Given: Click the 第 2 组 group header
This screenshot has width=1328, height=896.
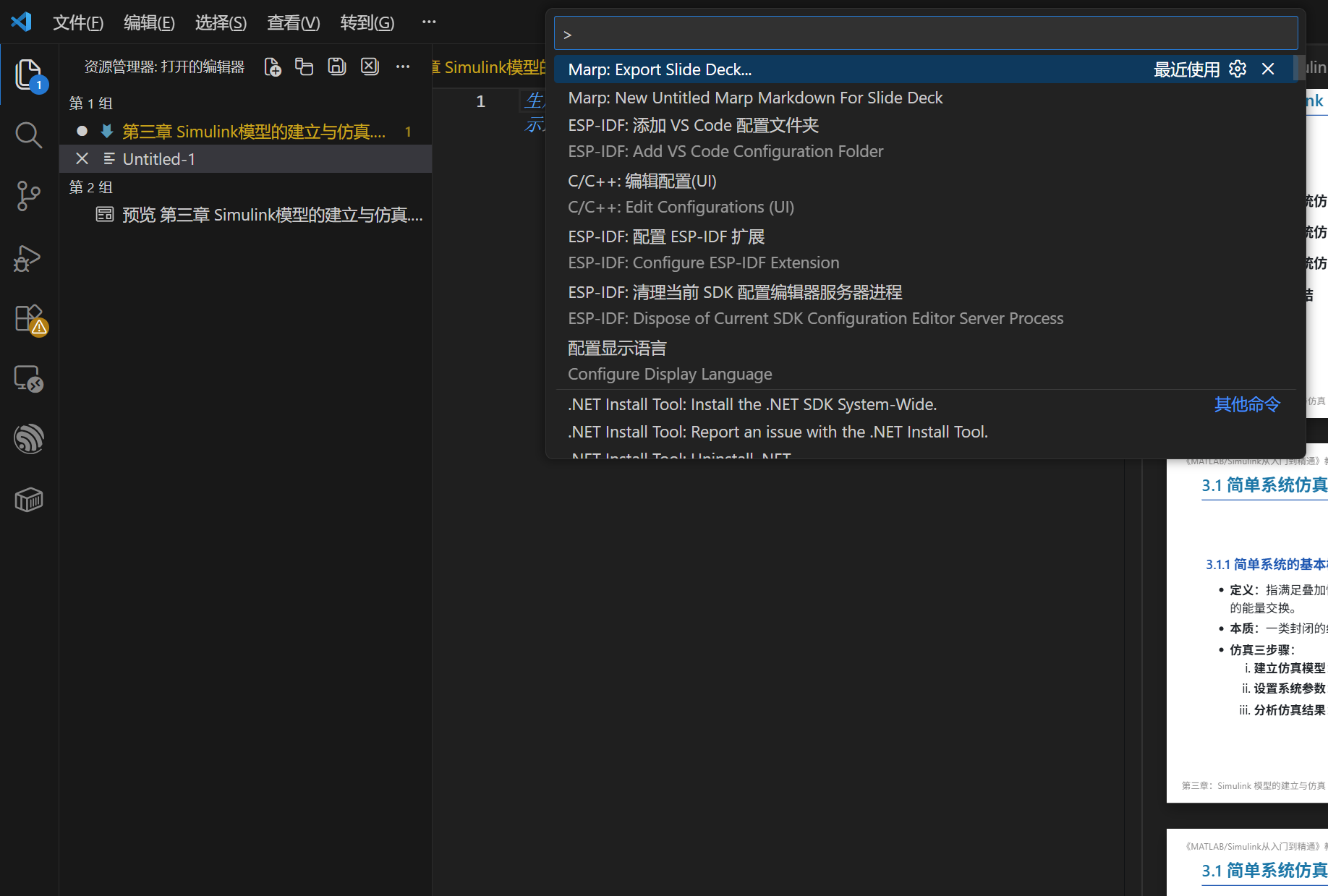Looking at the screenshot, I should pyautogui.click(x=91, y=187).
